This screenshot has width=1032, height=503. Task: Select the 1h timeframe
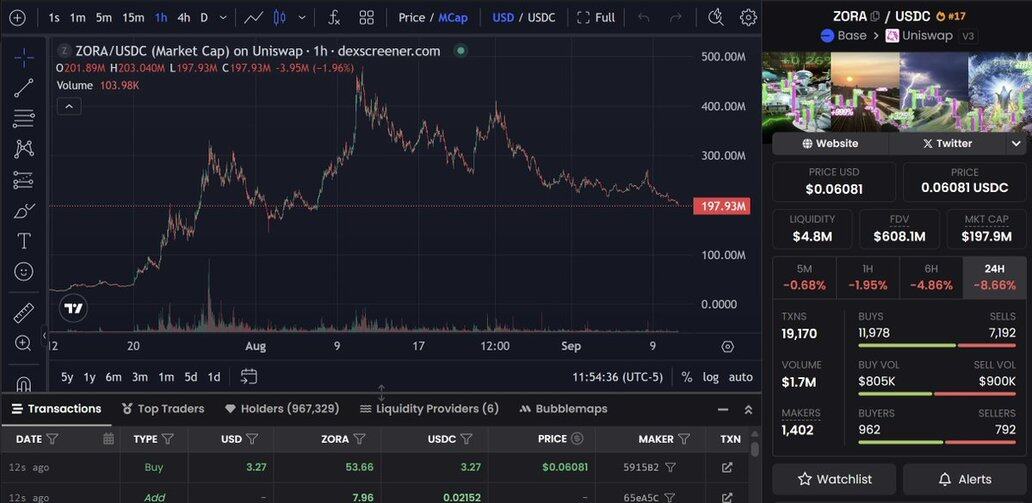coord(161,18)
